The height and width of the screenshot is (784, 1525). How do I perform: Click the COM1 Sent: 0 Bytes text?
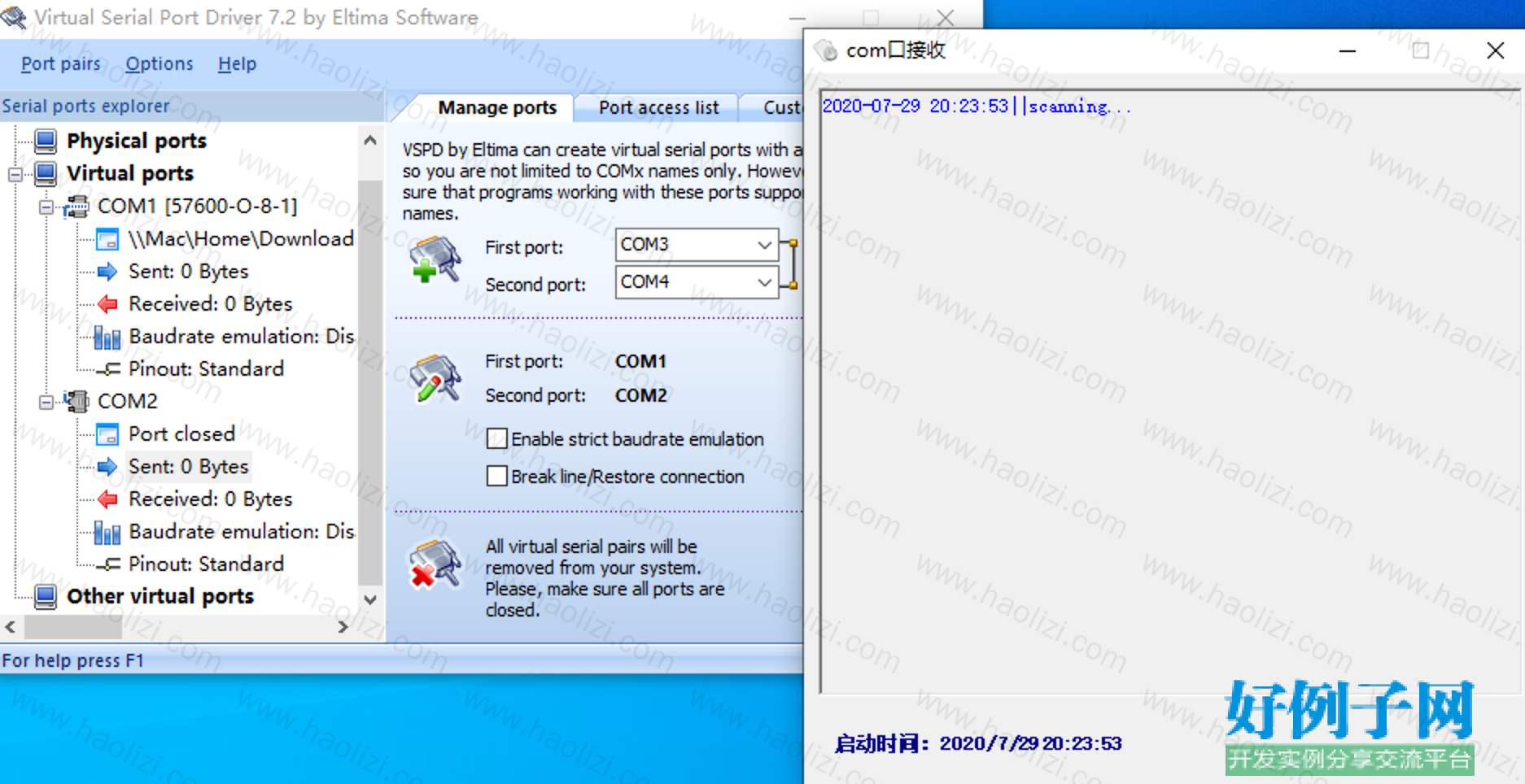click(x=189, y=272)
